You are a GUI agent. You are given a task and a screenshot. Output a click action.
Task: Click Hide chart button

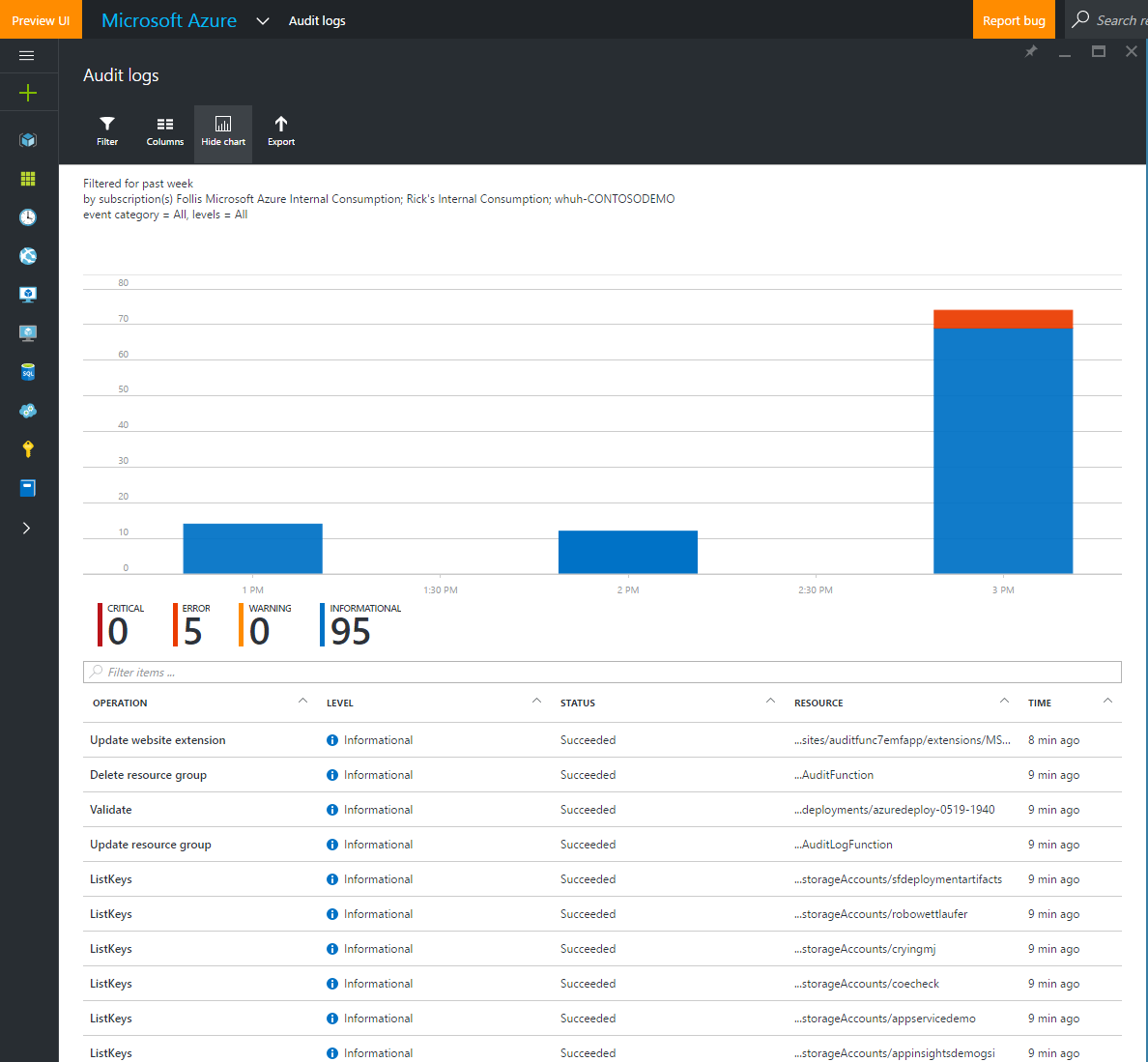tap(223, 134)
